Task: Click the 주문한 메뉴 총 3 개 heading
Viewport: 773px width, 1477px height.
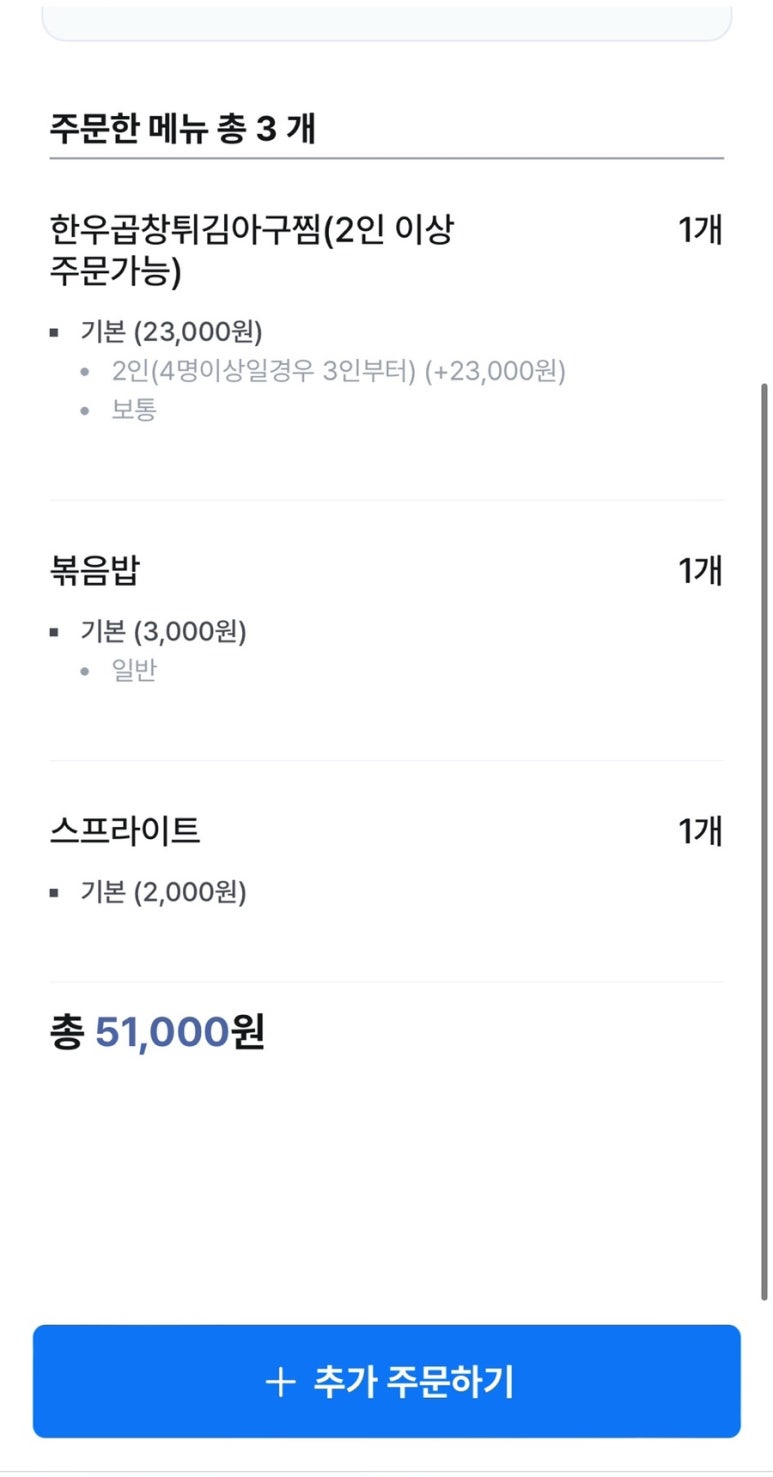Action: tap(182, 130)
